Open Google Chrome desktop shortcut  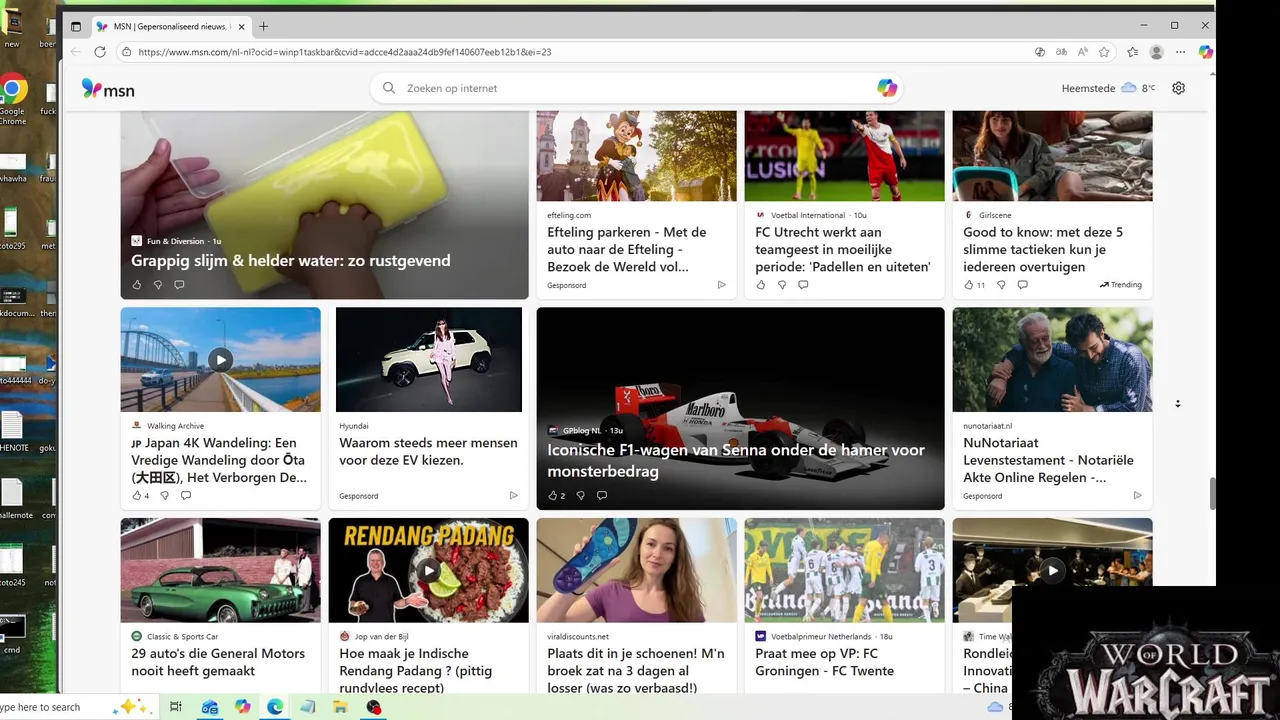click(12, 100)
